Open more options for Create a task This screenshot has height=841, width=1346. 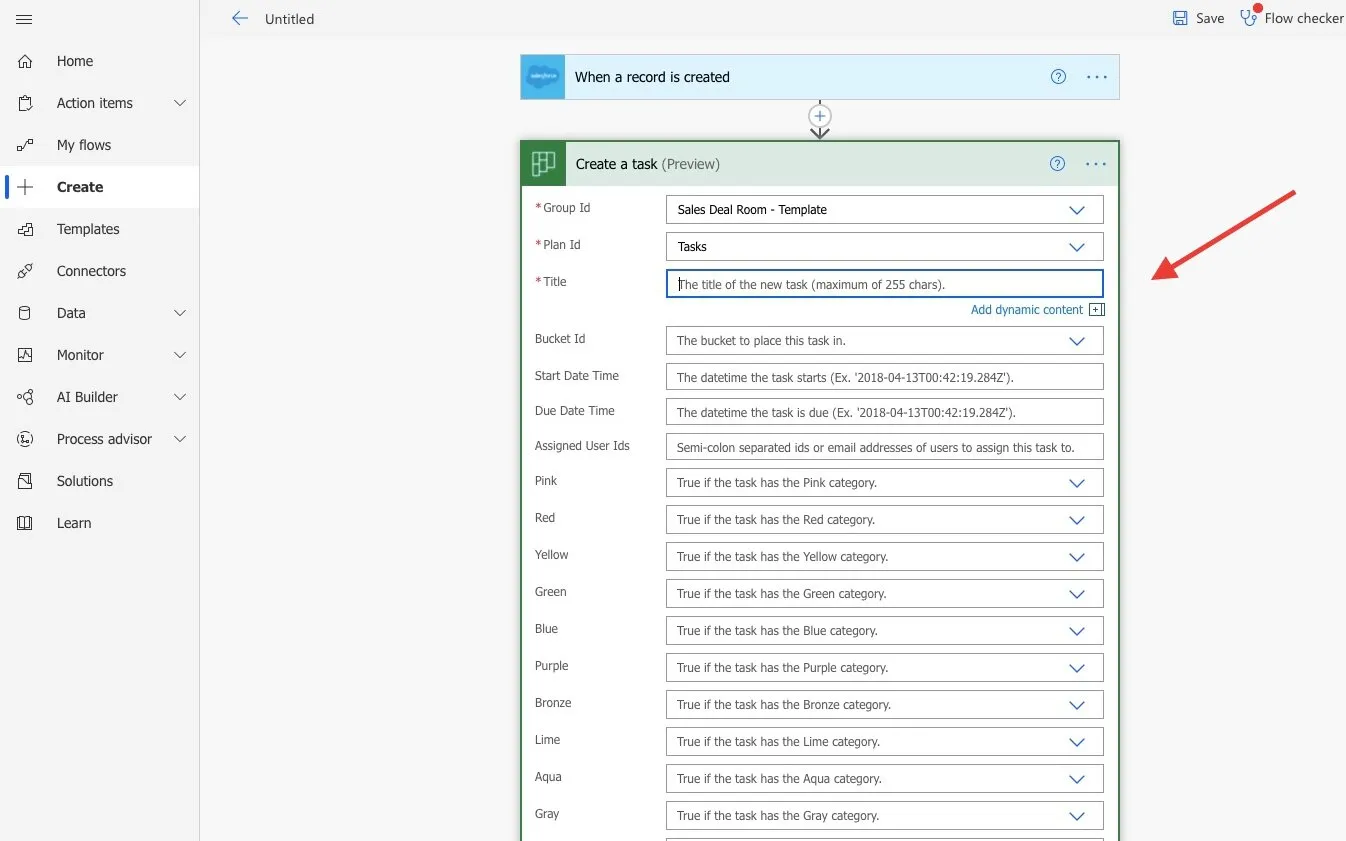coord(1096,164)
